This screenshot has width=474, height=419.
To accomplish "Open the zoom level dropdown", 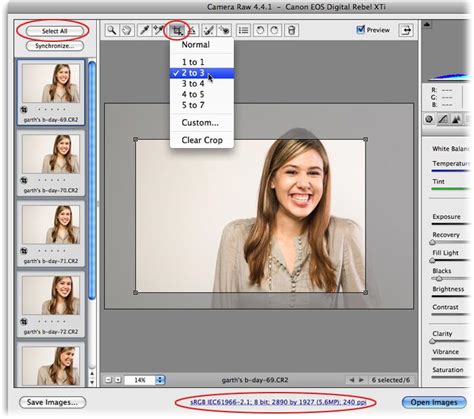I will coord(160,380).
